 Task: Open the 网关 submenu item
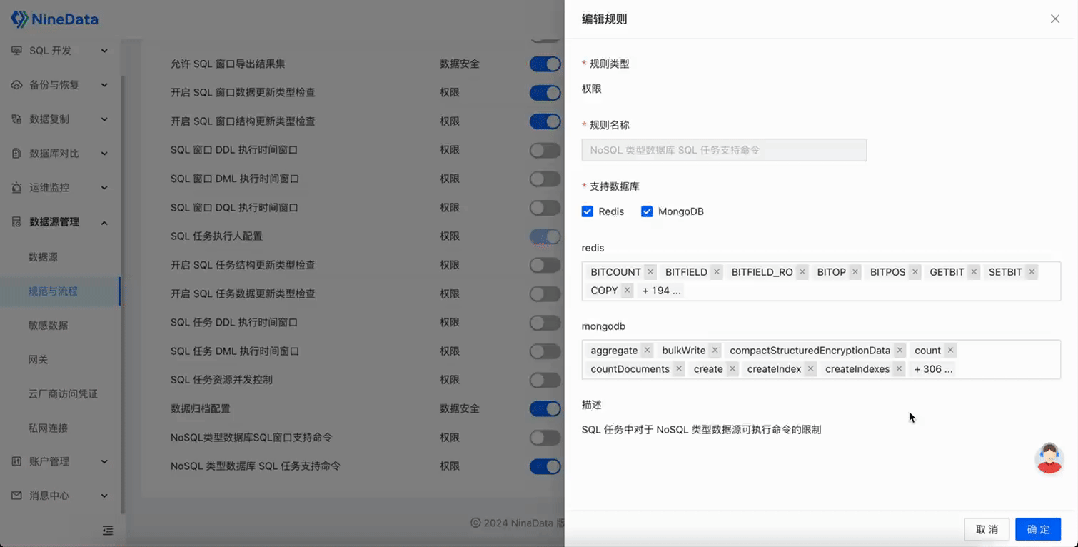[38, 359]
